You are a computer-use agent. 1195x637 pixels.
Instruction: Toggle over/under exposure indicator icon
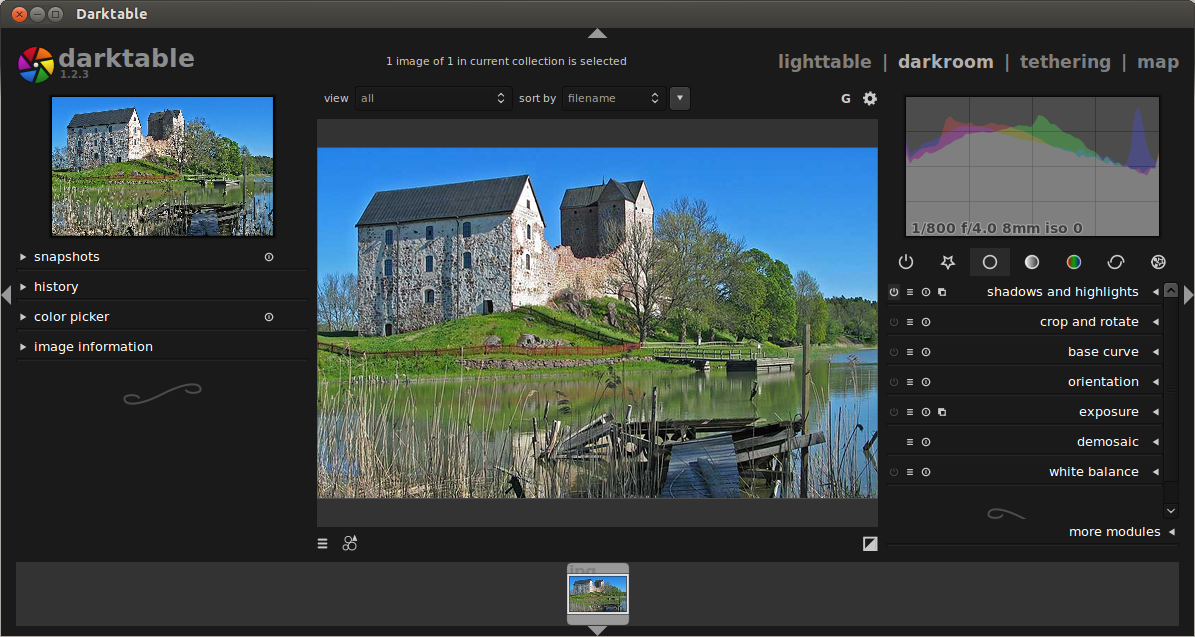(x=870, y=543)
